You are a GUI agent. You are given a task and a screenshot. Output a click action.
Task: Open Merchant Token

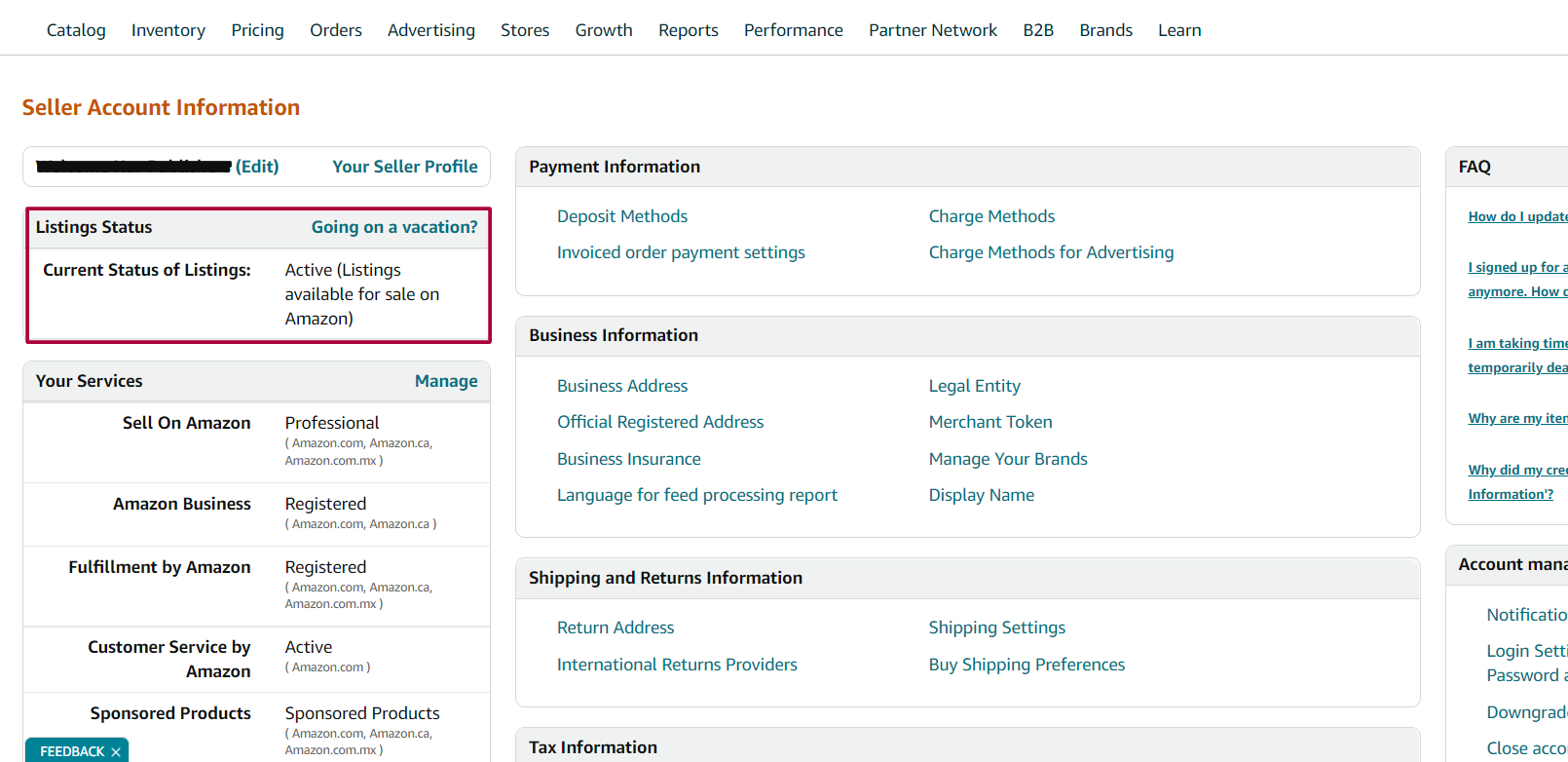coord(990,422)
